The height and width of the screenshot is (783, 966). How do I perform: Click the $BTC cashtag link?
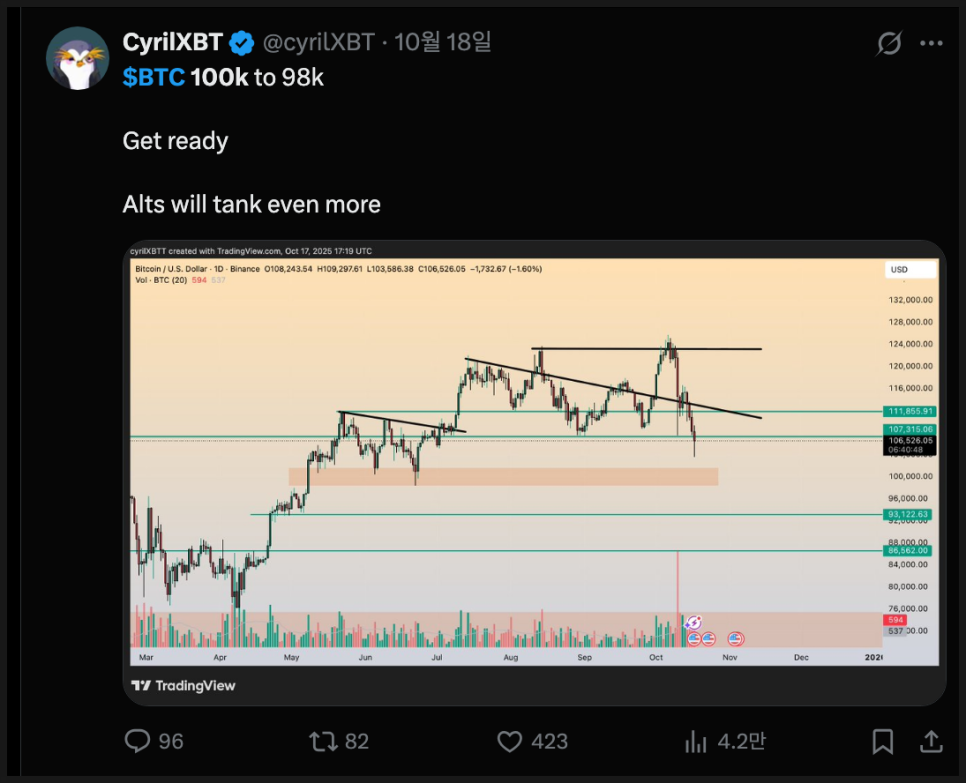(x=153, y=77)
